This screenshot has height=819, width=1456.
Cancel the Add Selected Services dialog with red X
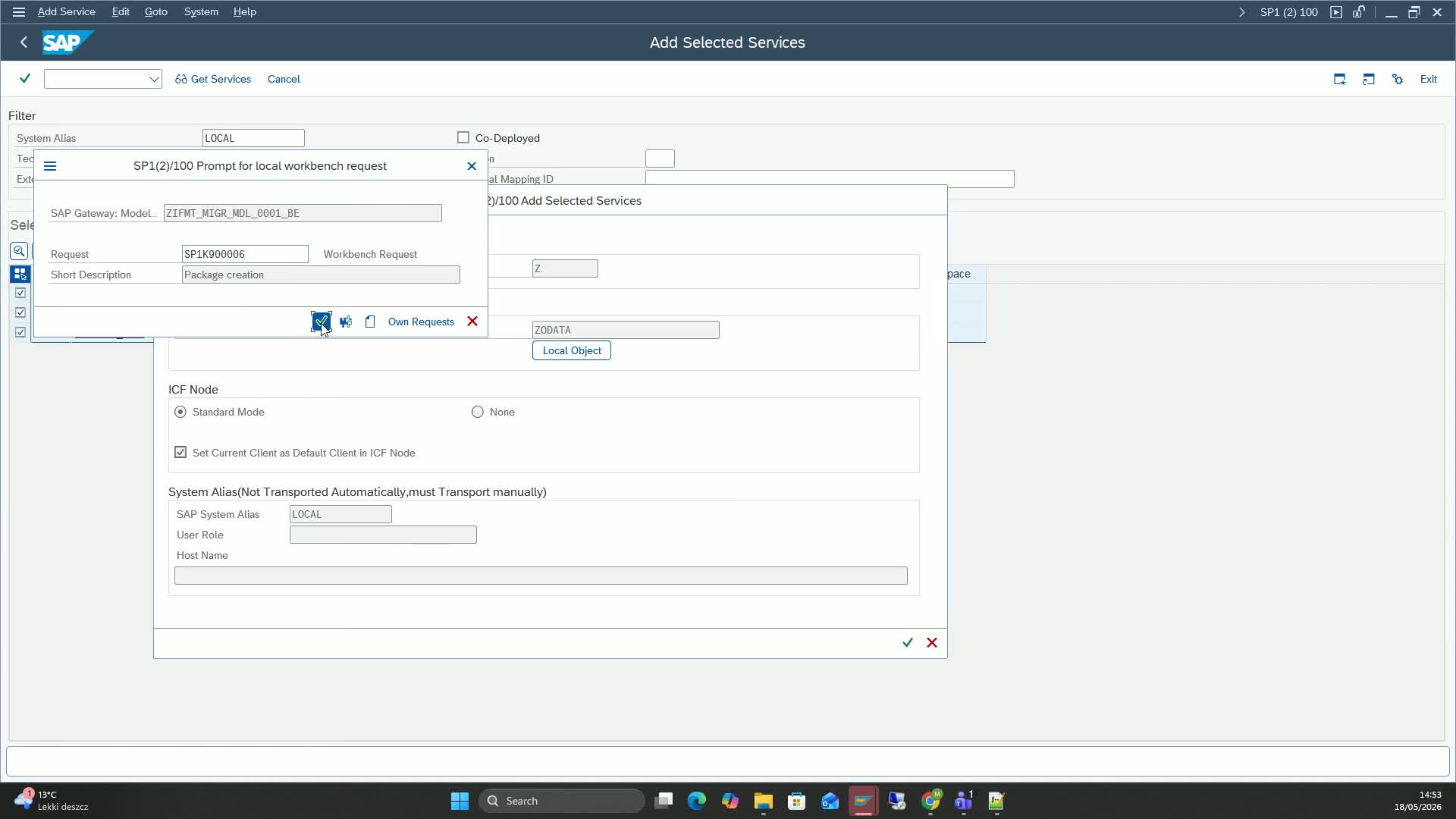pos(932,642)
